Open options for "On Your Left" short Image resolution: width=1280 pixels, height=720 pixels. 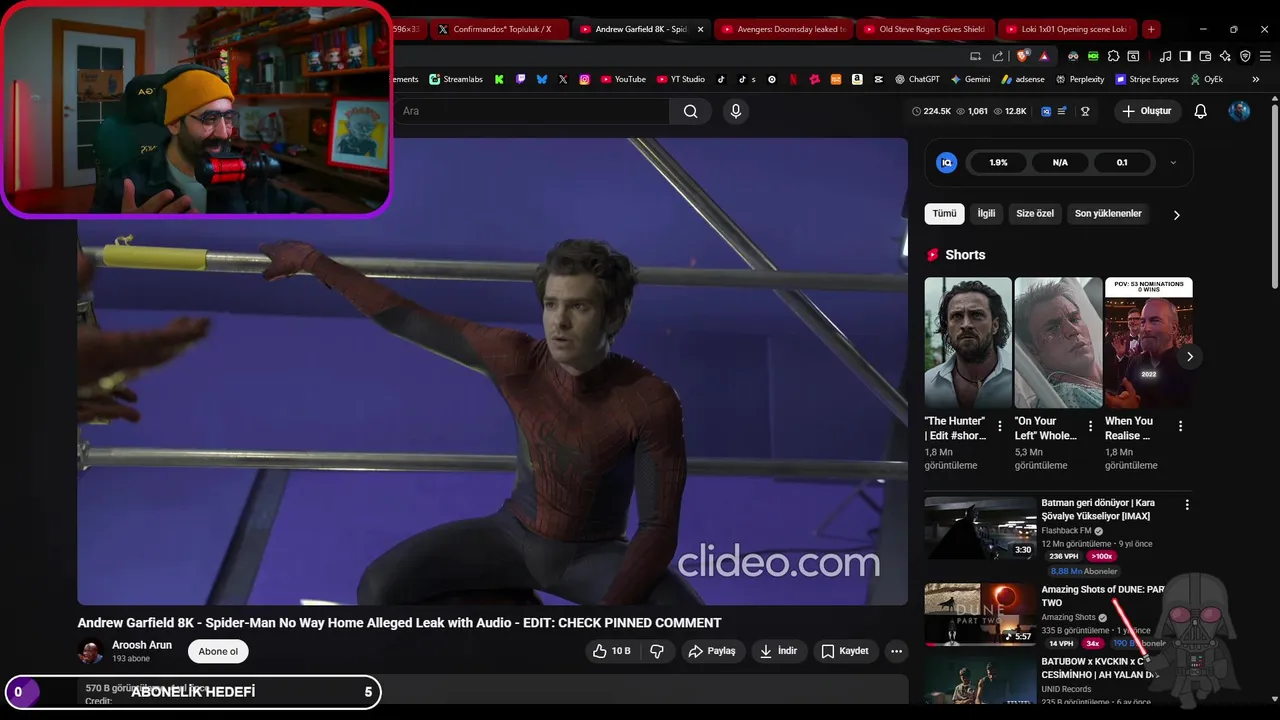[x=1090, y=426]
